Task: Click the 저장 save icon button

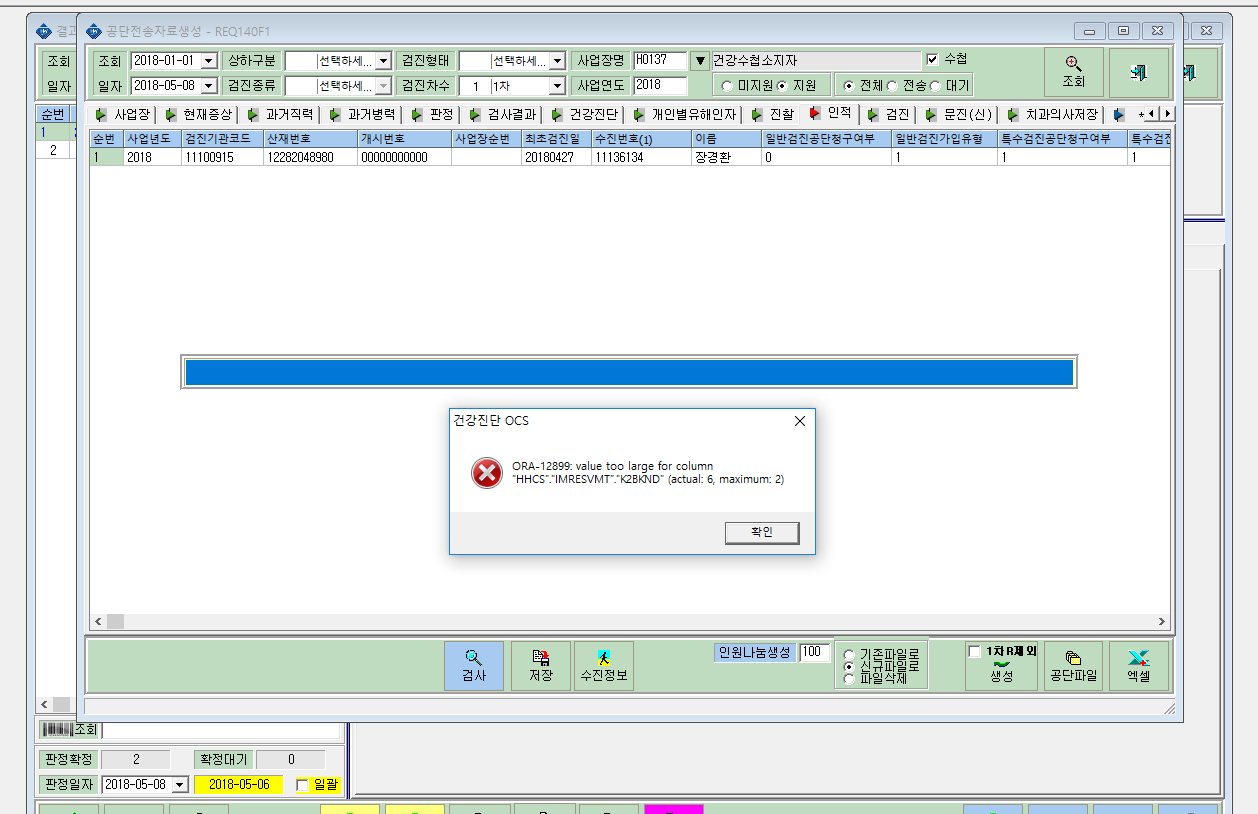Action: (x=541, y=666)
